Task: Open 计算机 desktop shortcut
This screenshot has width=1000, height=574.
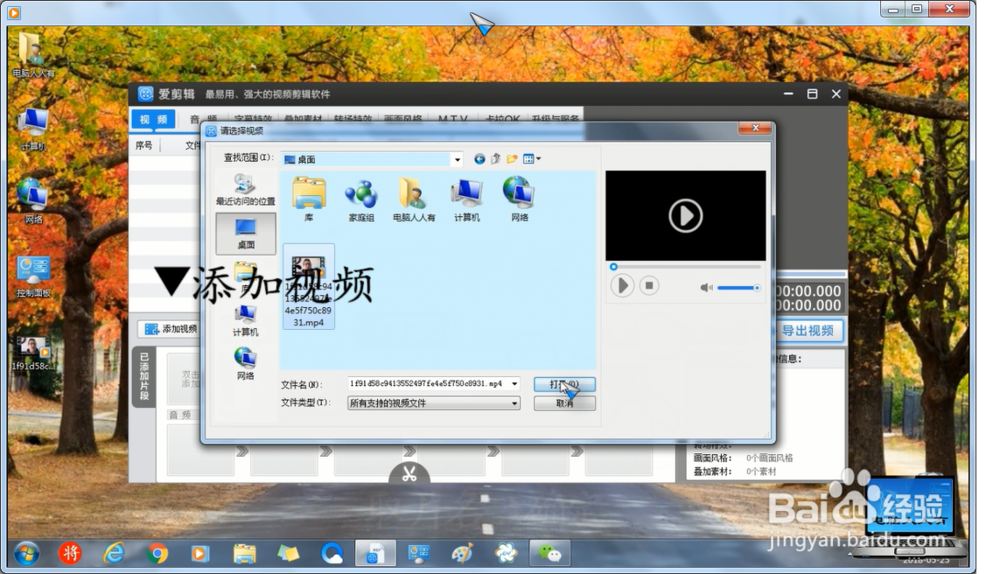Action: pyautogui.click(x=33, y=130)
